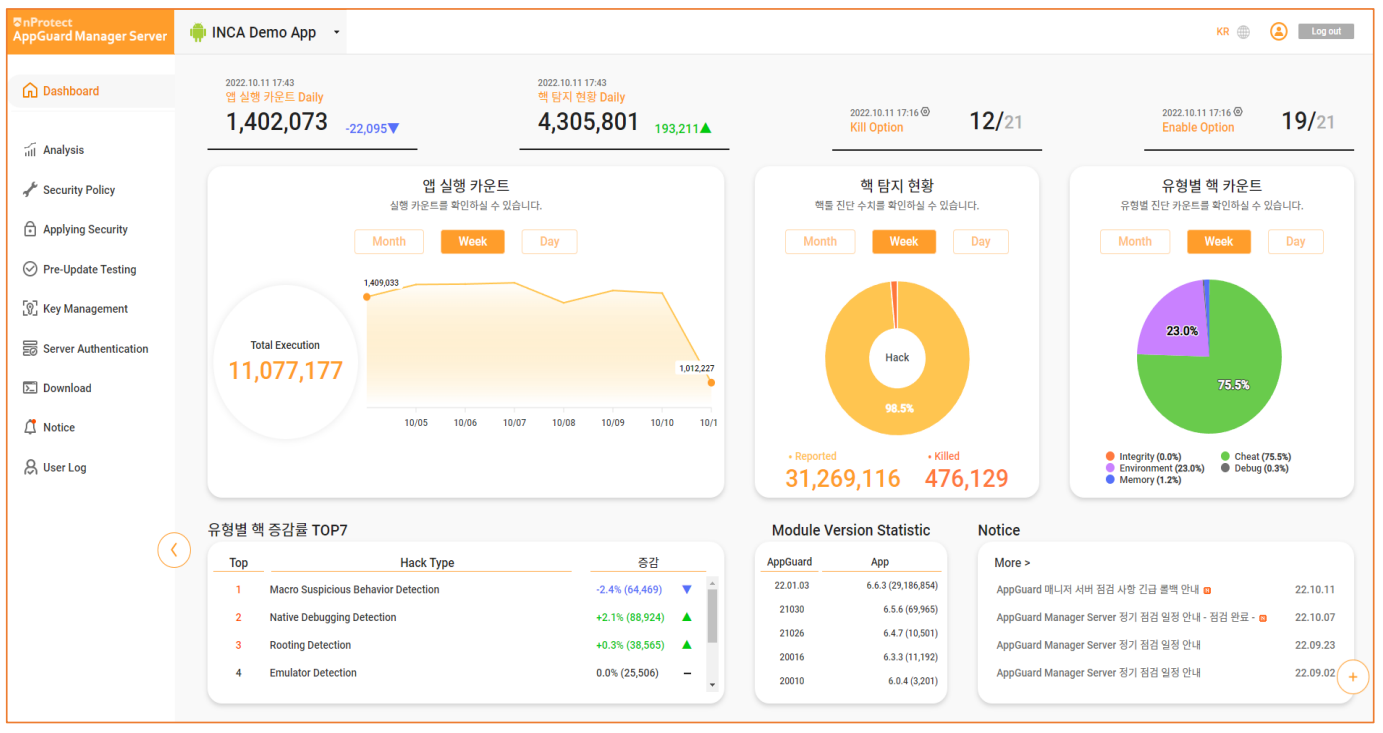Click the Emulator Detection row
The image size is (1383, 733).
coord(460,673)
